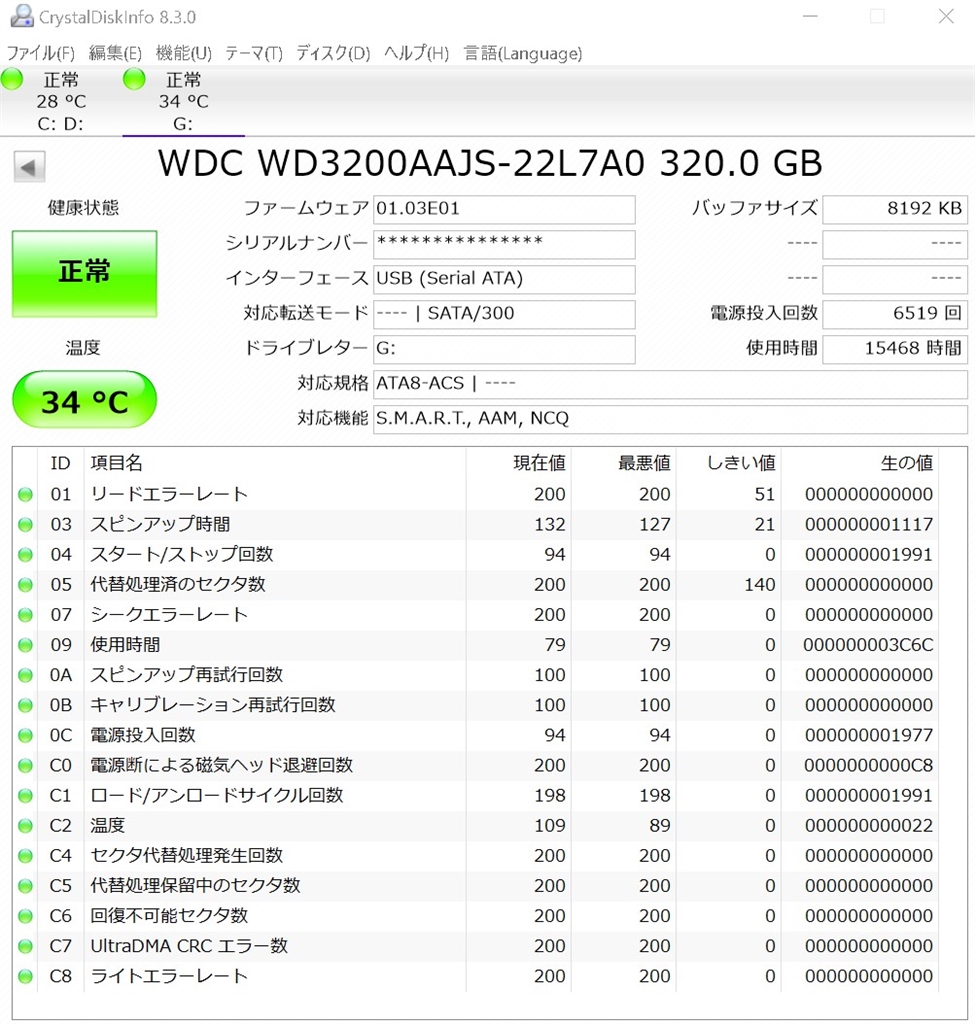Switch to the C: D: disk tab at 28 °C
This screenshot has width=975, height=1024.
[61, 101]
